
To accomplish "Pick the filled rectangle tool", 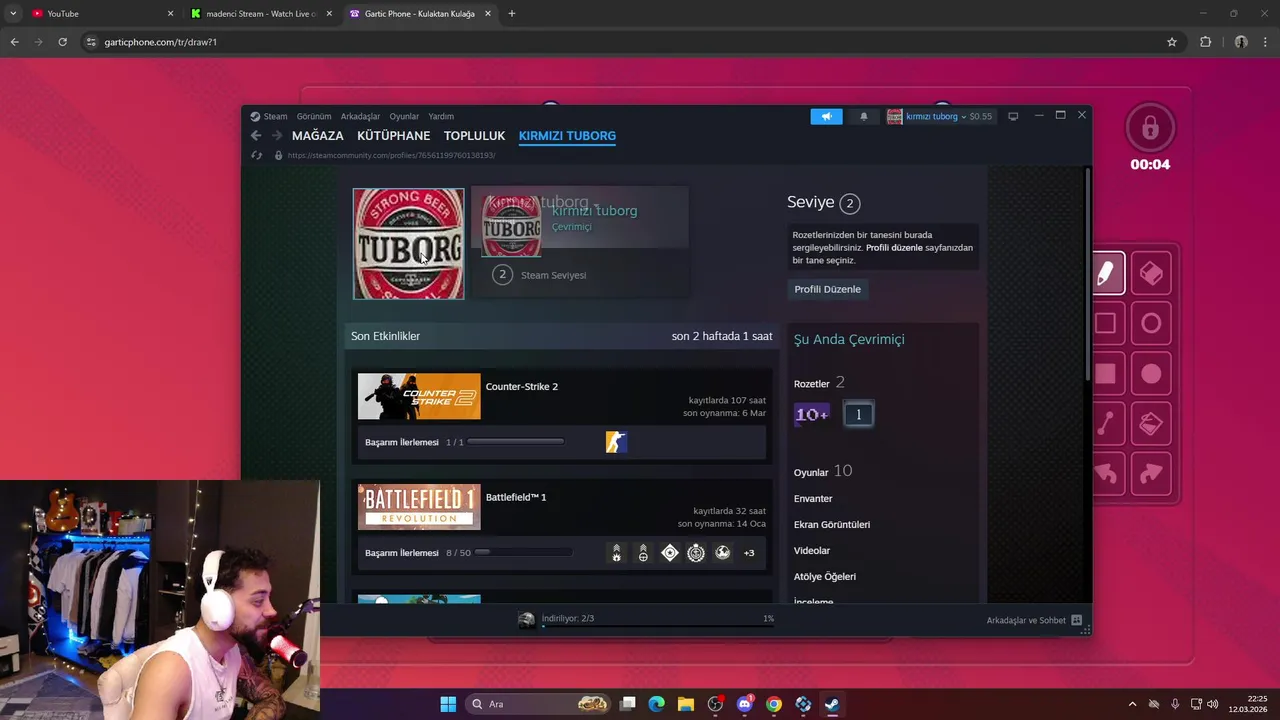I will pos(1105,373).
